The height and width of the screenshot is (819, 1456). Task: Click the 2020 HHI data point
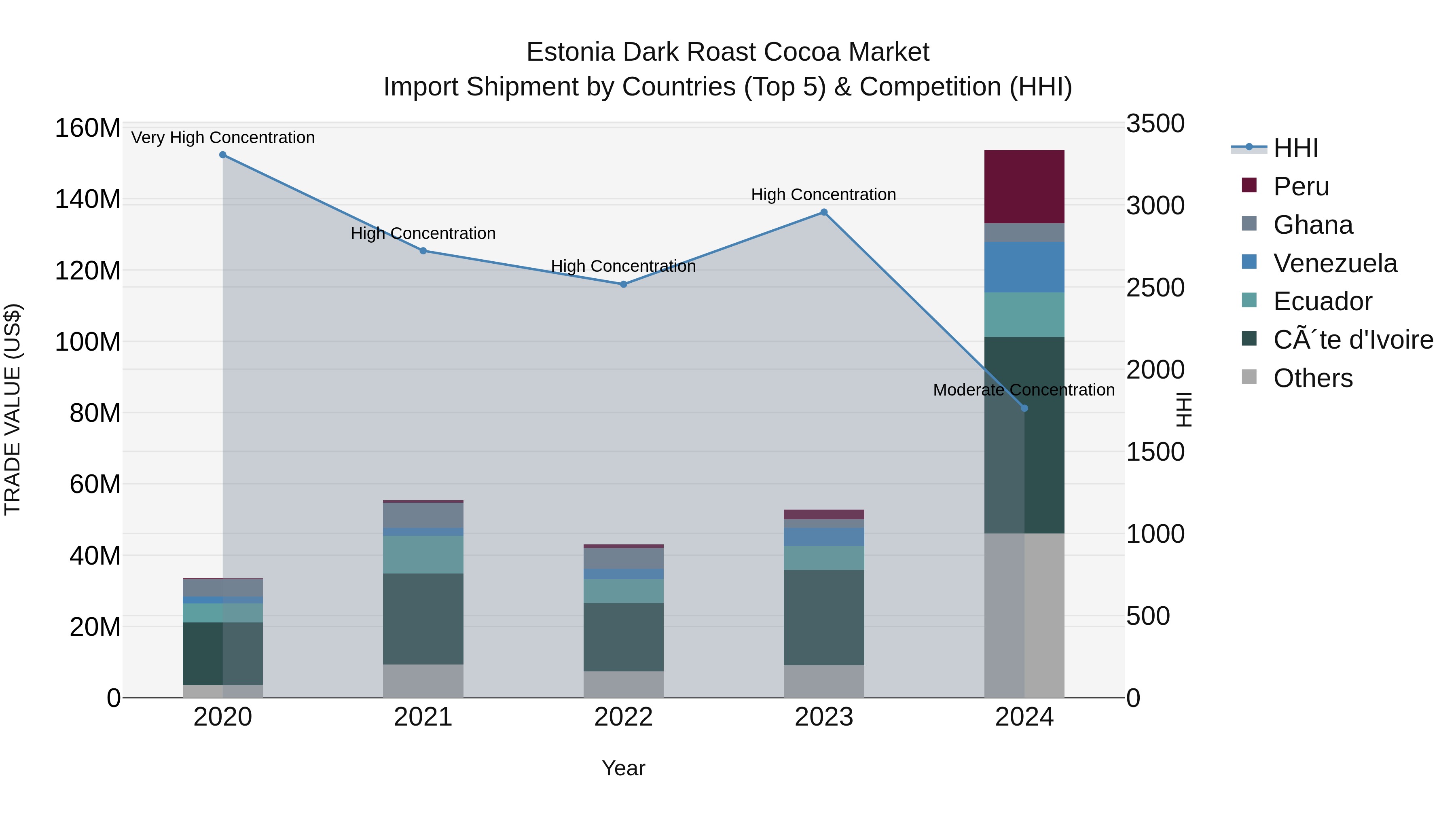223,155
